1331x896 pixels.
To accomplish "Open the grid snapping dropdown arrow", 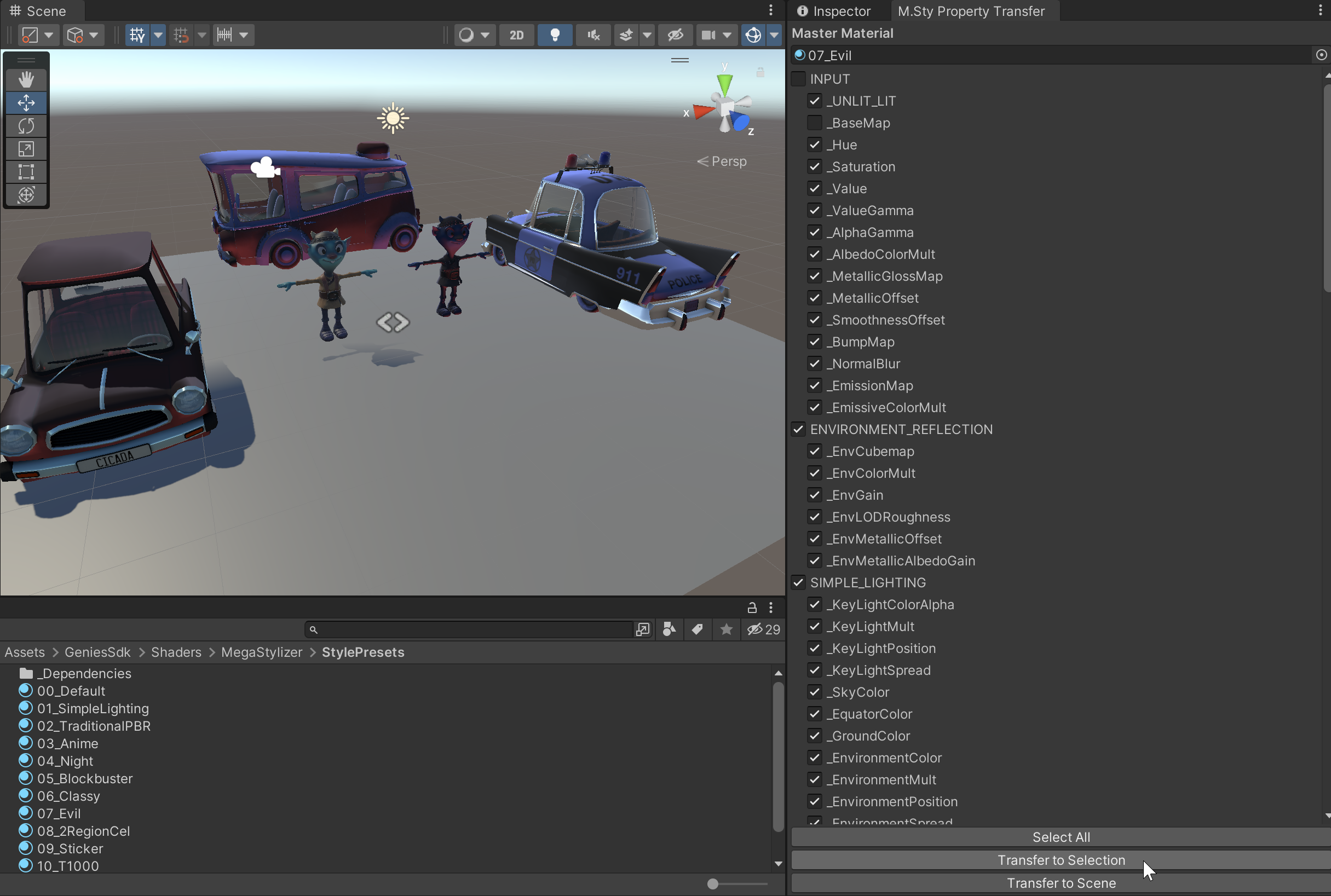I will click(201, 35).
